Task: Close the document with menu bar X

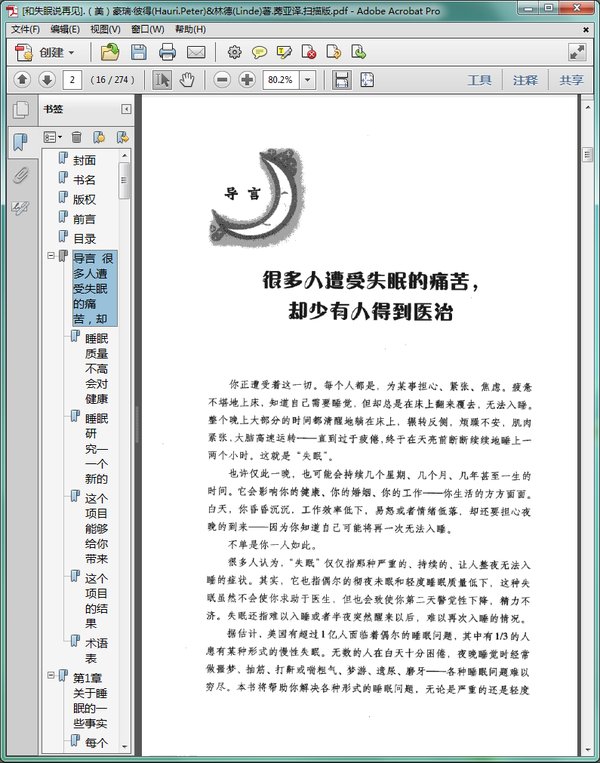Action: pyautogui.click(x=586, y=30)
